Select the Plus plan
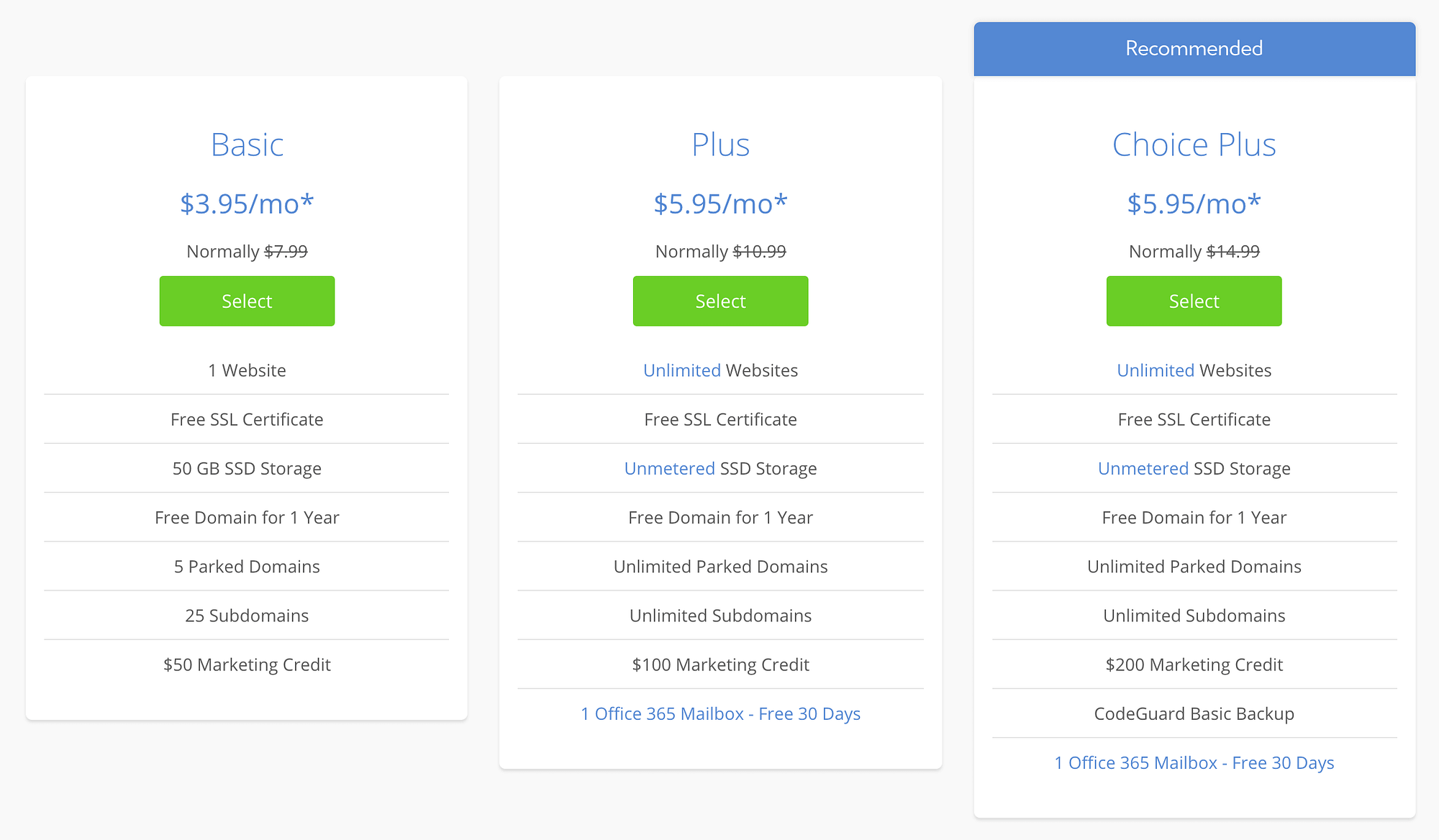 [x=719, y=301]
